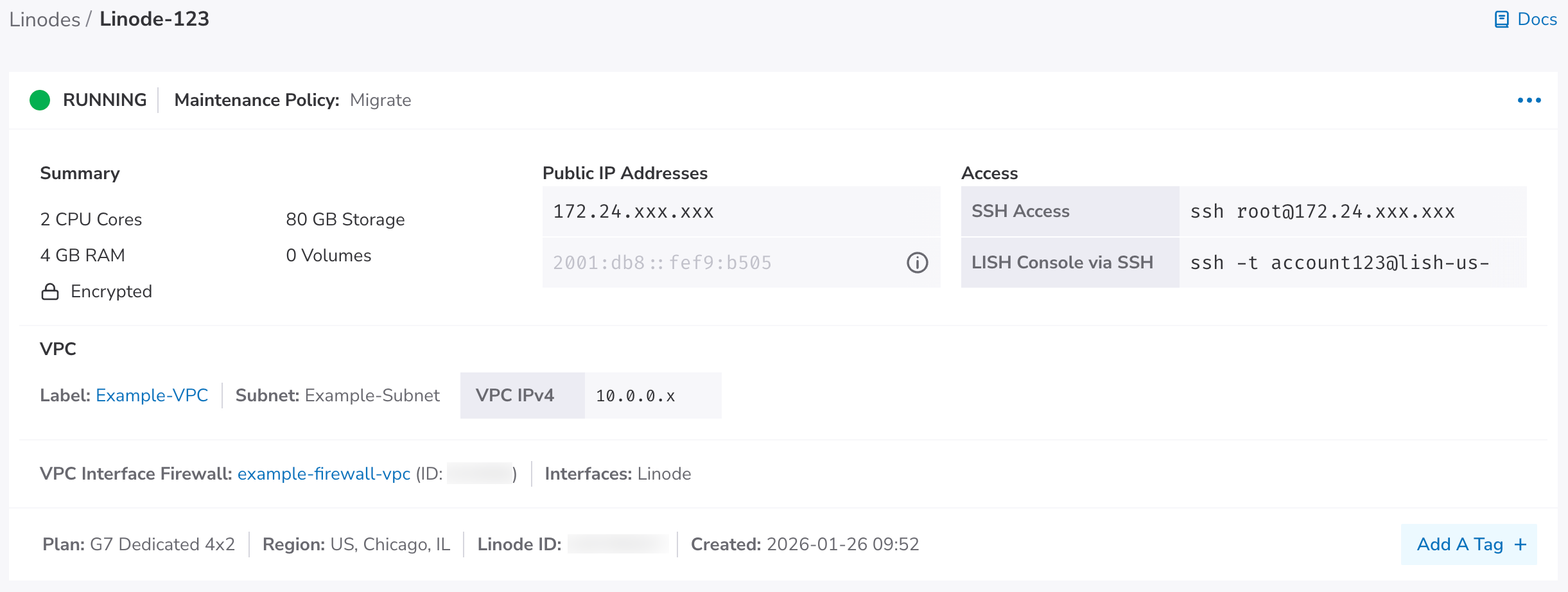Open the ellipsis menu for Linode-123
The height and width of the screenshot is (592, 1568).
pyautogui.click(x=1531, y=100)
